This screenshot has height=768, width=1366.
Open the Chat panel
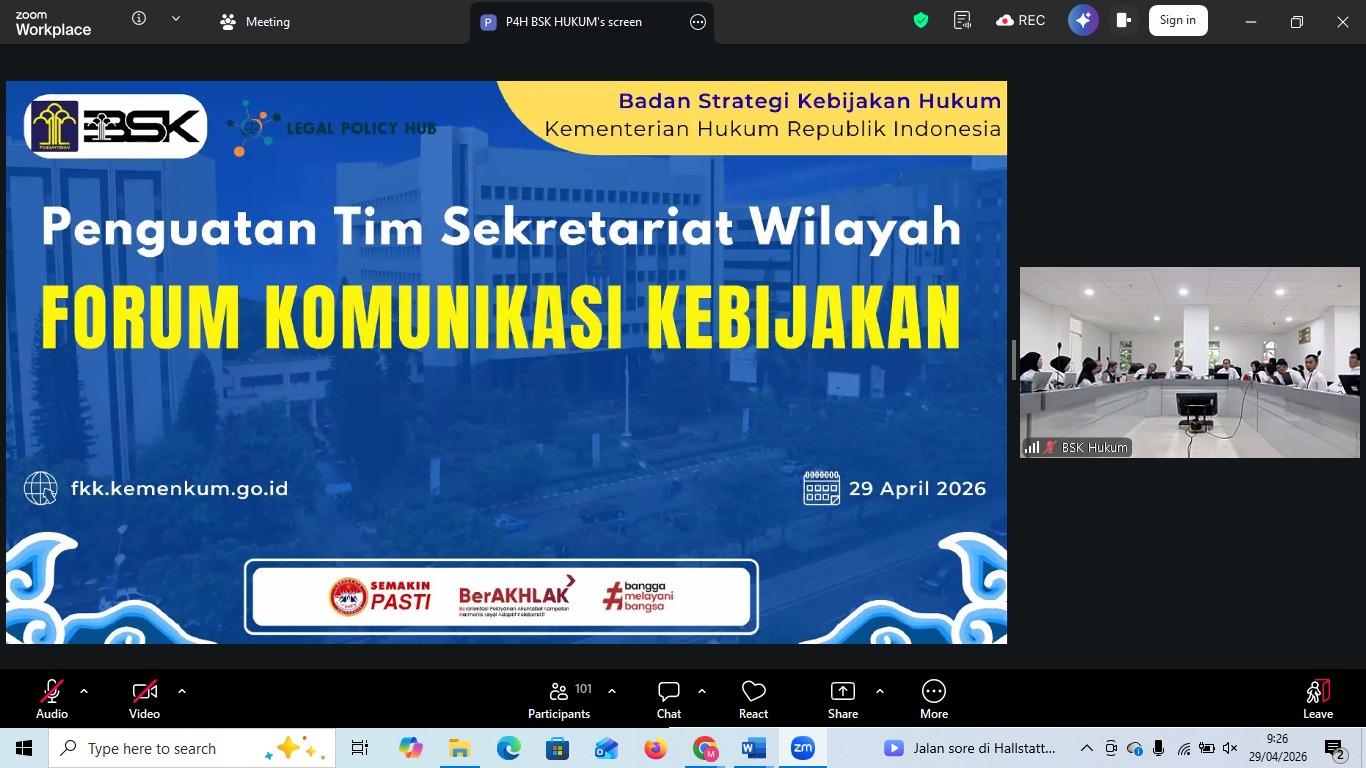coord(669,698)
